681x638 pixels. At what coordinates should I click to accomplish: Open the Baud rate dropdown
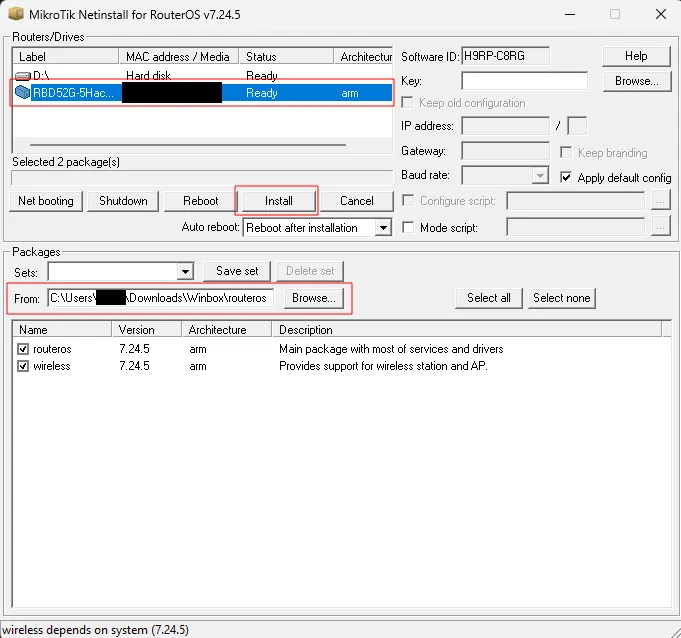540,175
